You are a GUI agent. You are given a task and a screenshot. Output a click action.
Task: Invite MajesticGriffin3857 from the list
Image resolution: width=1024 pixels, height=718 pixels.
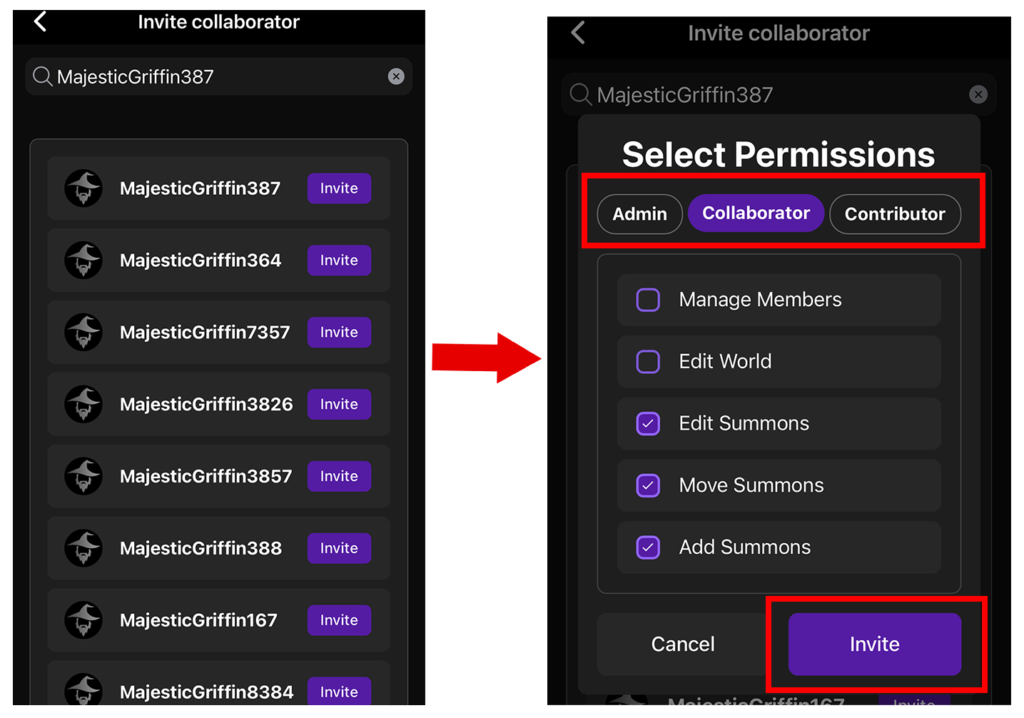339,476
